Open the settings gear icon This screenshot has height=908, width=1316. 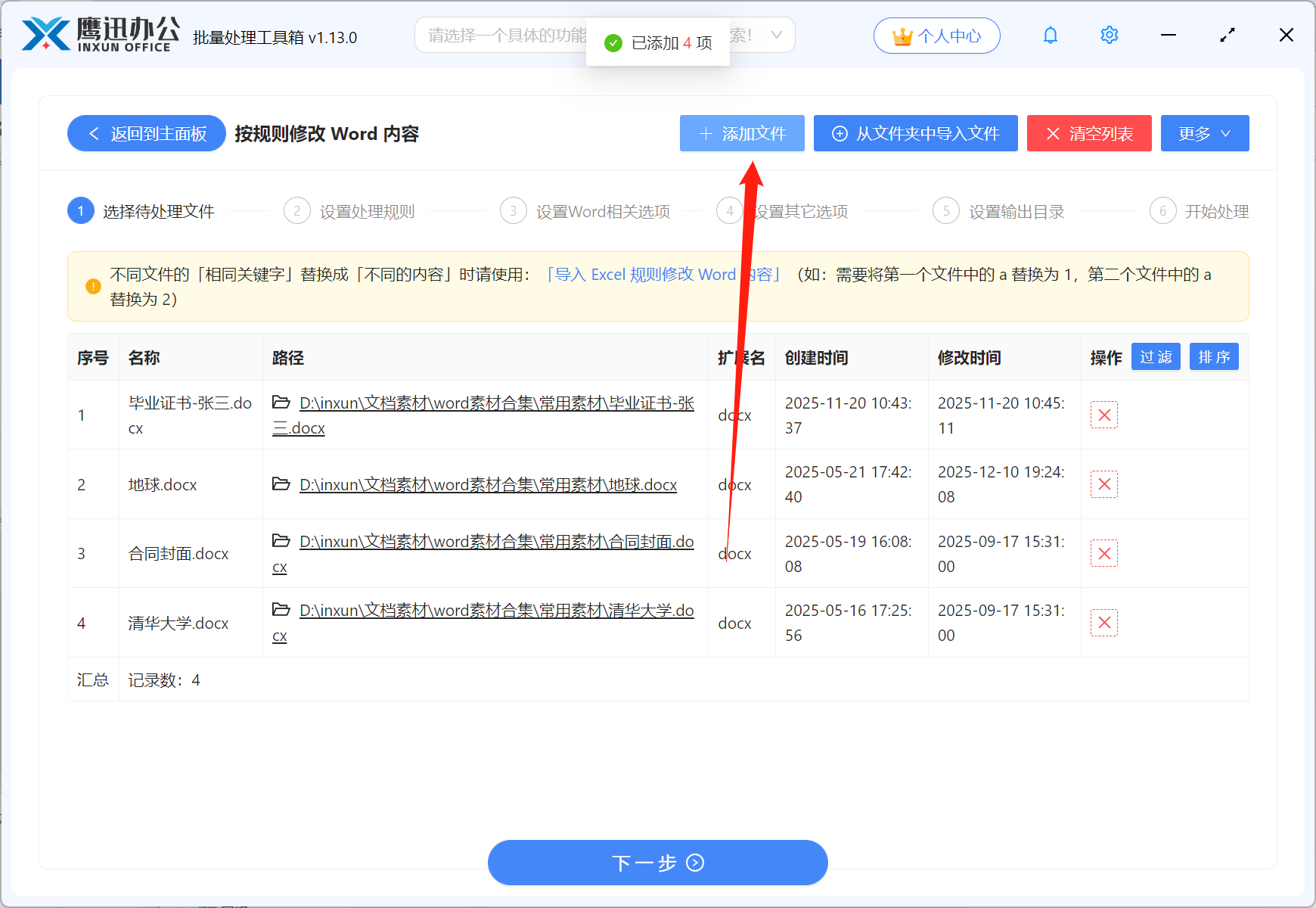1109,35
